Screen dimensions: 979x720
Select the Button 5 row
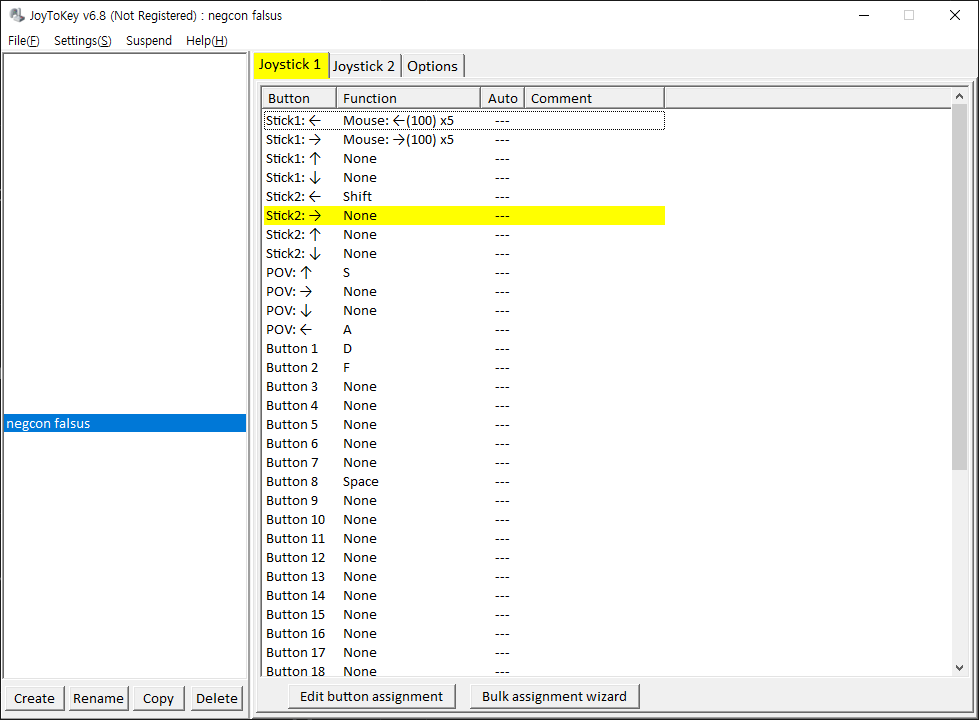[464, 425]
